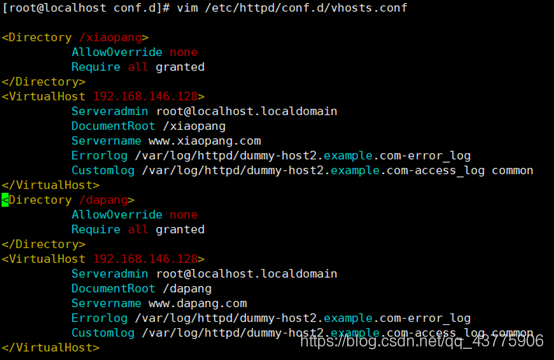Screen dimensions: 554x360
Task: Click the path "/etc/httpd/conf.d/vhosts.conf"
Action: 306,8
